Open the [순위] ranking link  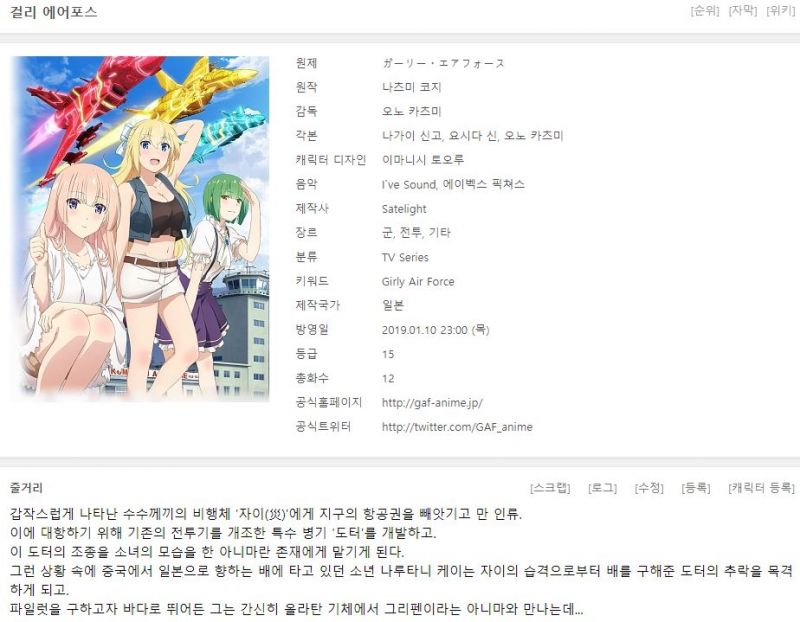coord(704,11)
